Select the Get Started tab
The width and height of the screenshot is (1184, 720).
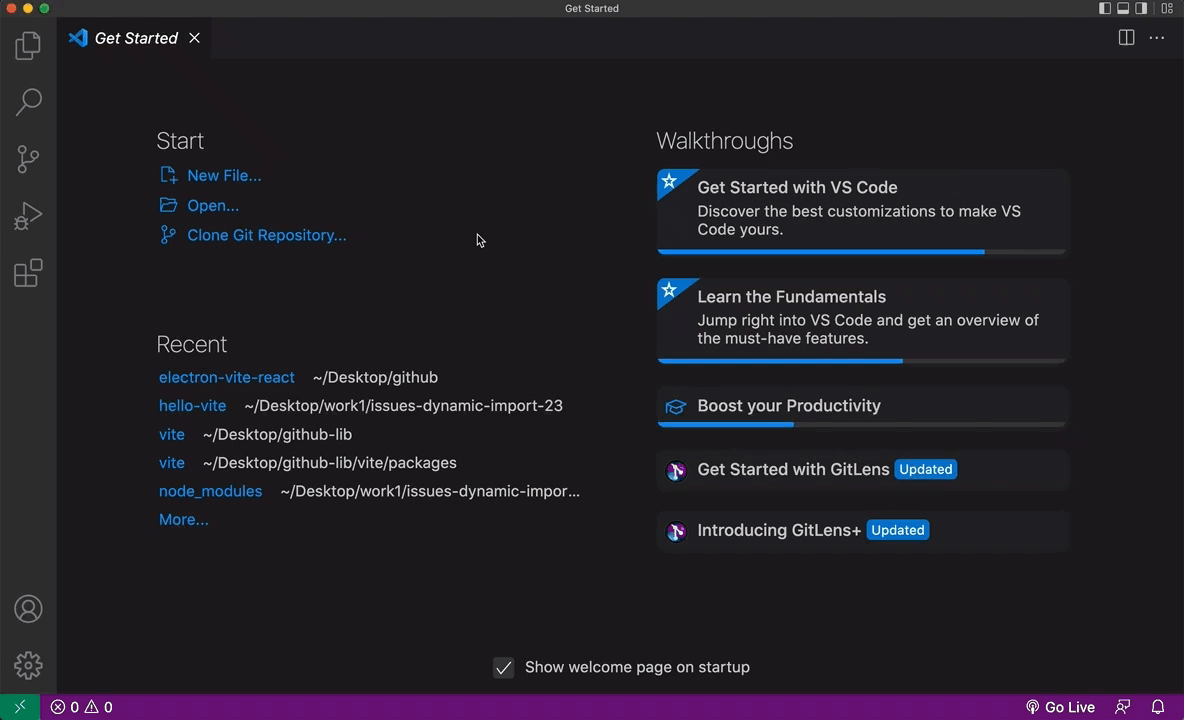(x=135, y=38)
